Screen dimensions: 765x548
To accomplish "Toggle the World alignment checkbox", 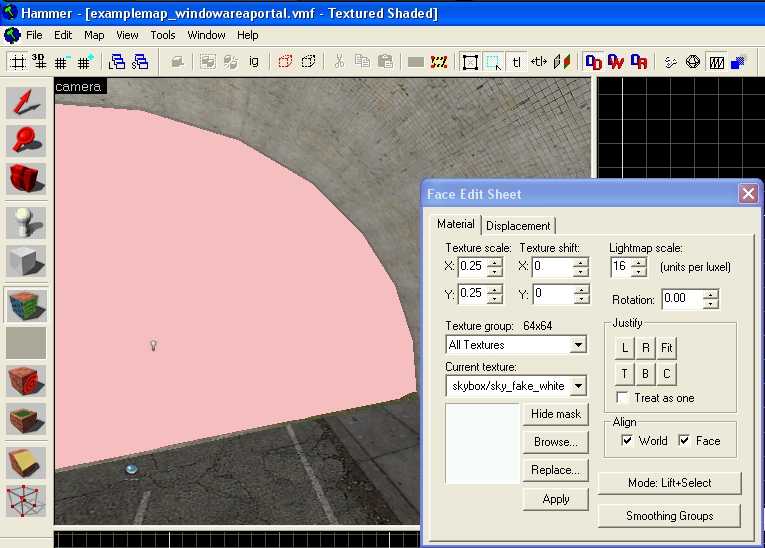I will point(627,440).
